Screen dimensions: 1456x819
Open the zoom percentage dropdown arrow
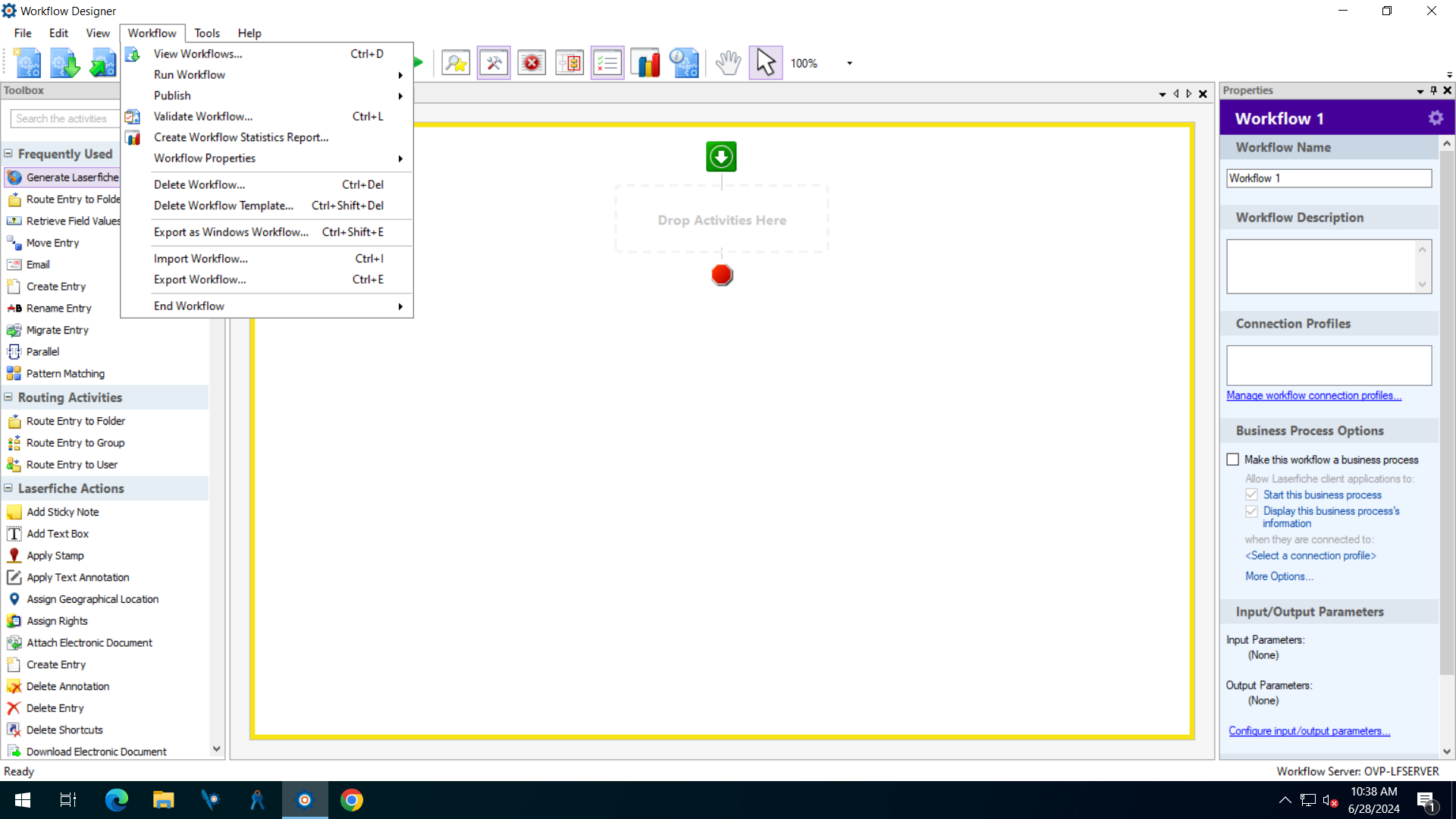coord(849,64)
